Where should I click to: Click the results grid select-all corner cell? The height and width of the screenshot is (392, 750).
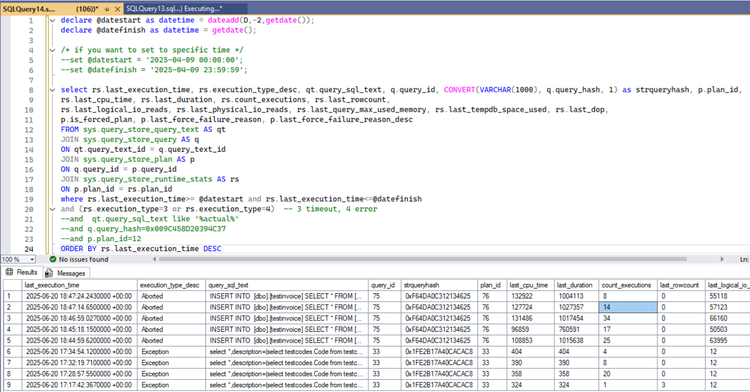(13, 285)
